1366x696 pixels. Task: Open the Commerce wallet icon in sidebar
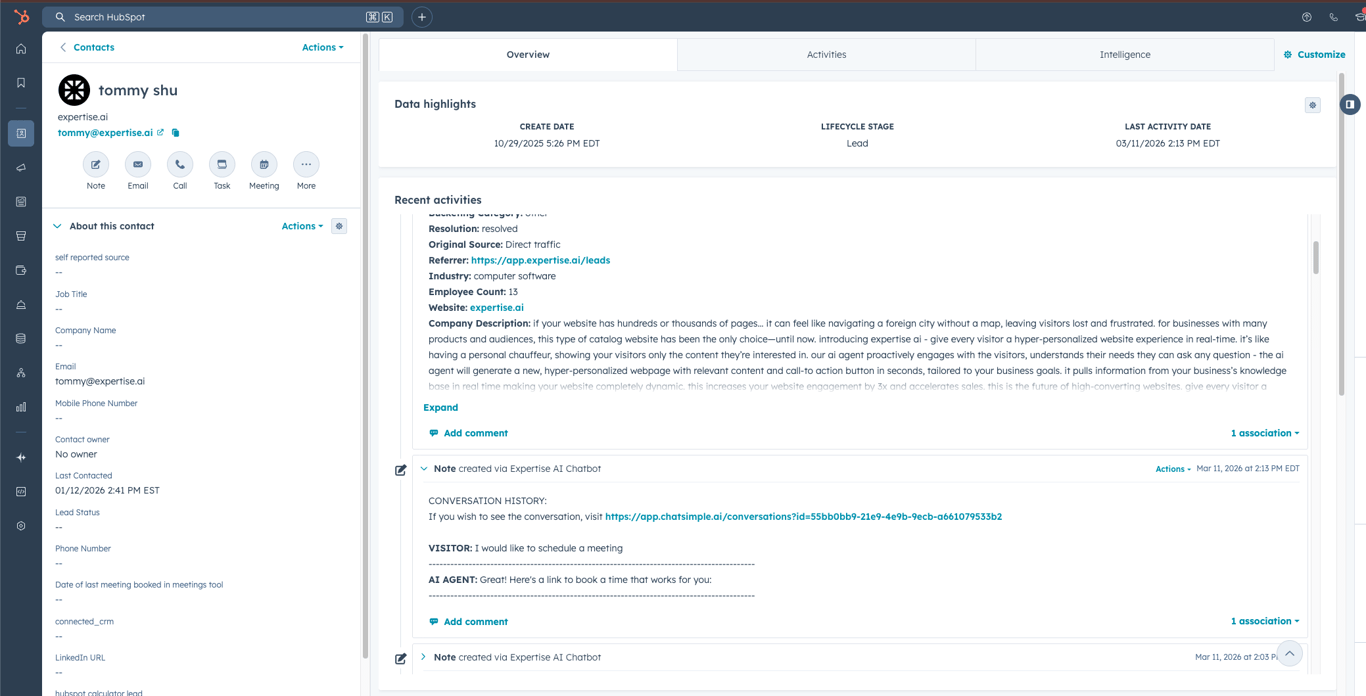(x=21, y=270)
